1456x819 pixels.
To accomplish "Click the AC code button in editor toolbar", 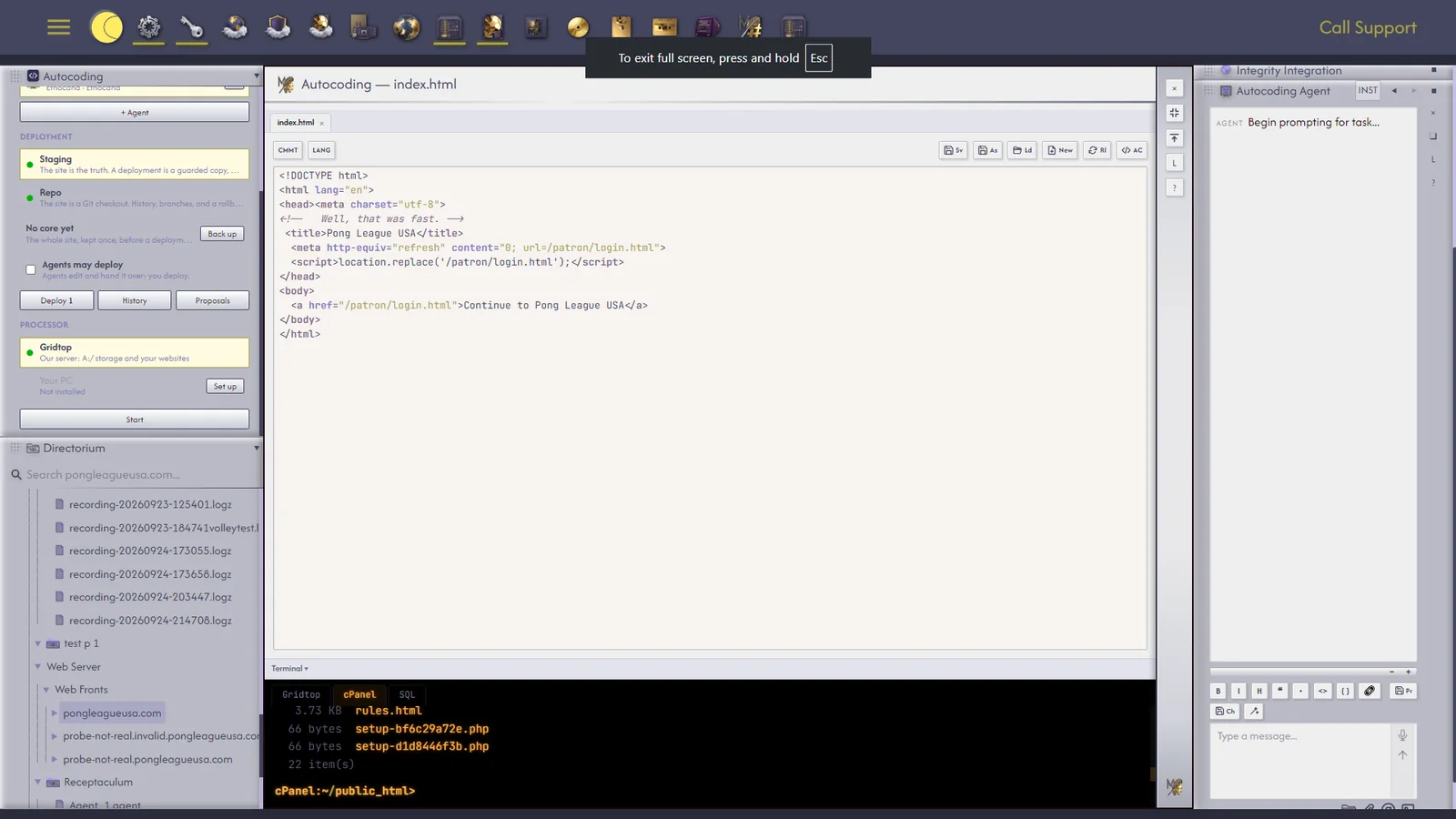I will point(1132,150).
